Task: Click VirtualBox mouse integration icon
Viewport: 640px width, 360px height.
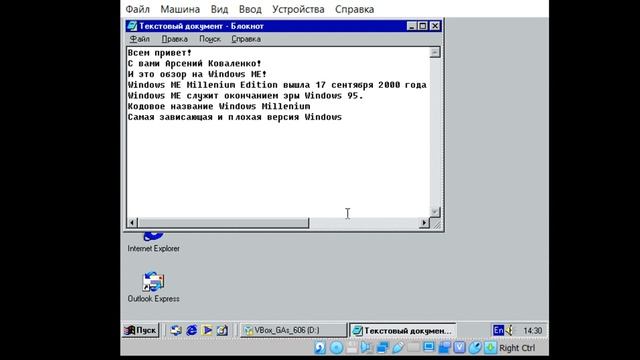Action: click(x=475, y=348)
